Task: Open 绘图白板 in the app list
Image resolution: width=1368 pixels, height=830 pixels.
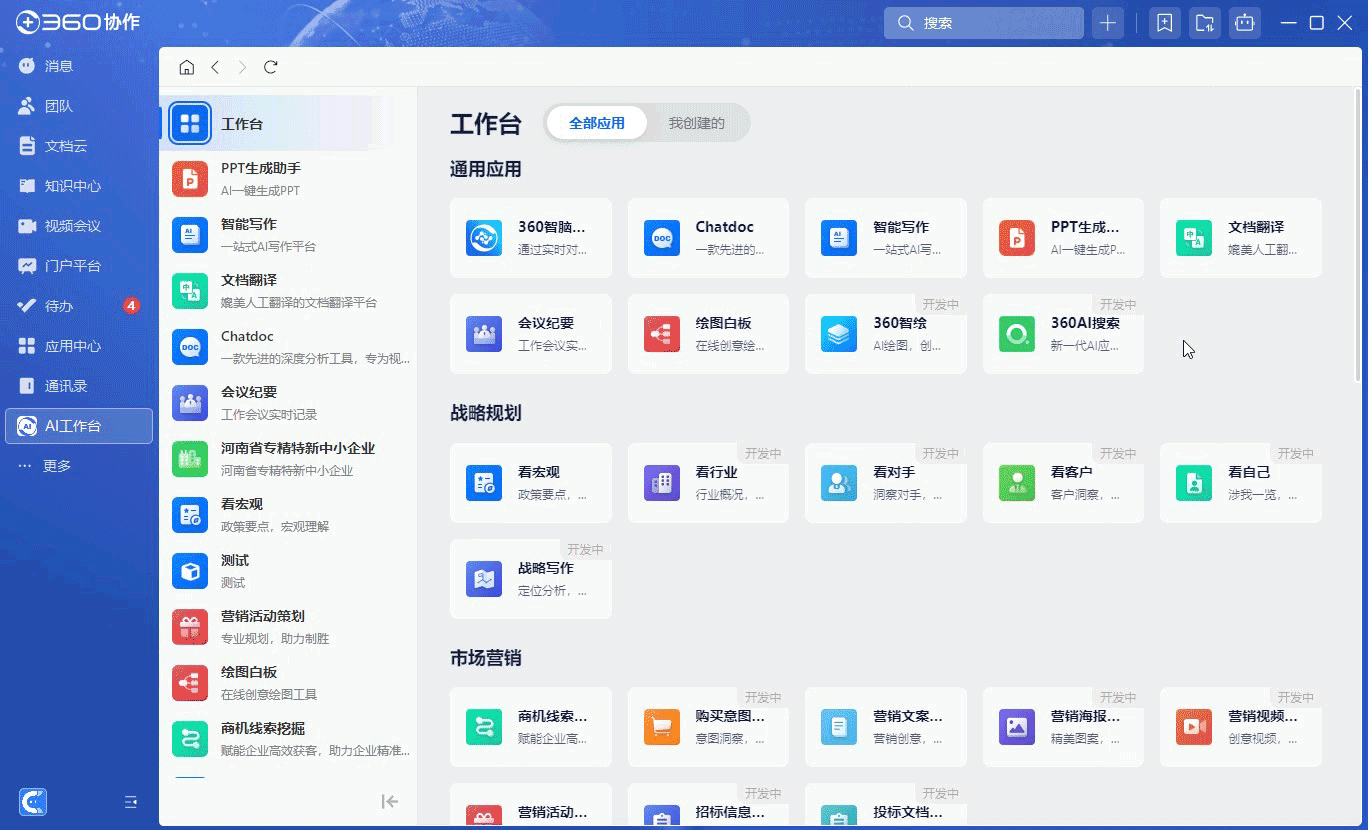Action: pyautogui.click(x=288, y=683)
